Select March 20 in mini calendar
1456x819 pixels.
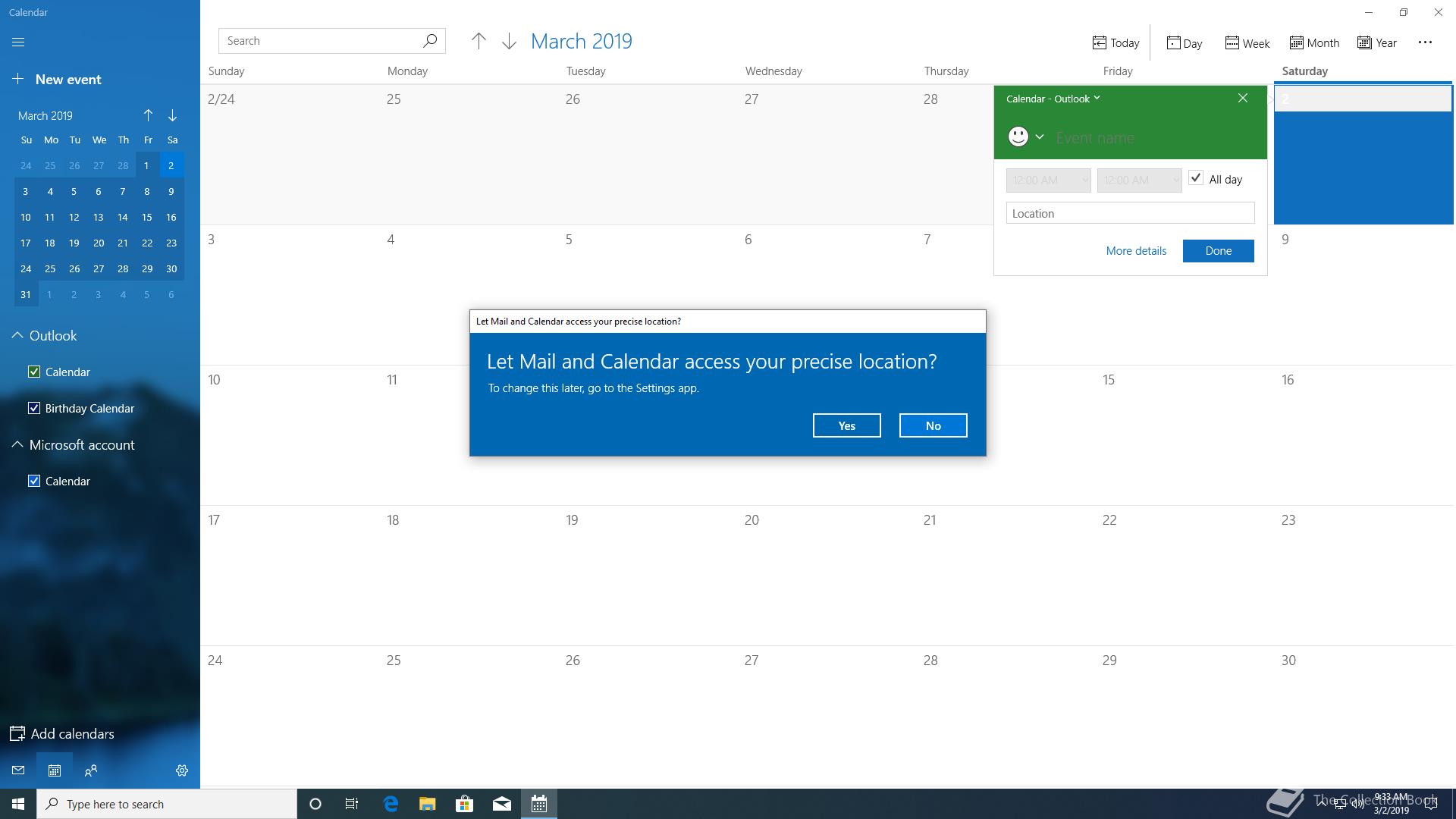[99, 243]
